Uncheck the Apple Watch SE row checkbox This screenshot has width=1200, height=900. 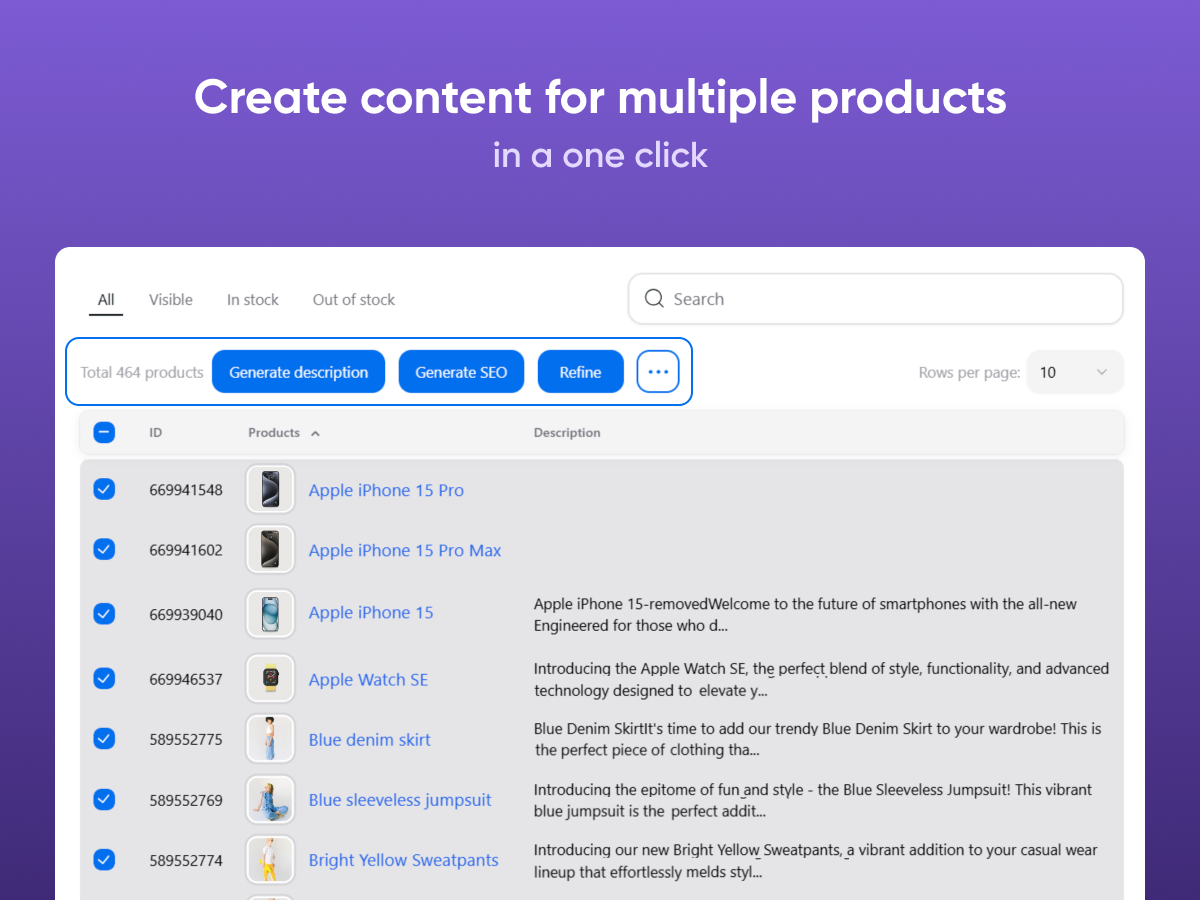104,678
